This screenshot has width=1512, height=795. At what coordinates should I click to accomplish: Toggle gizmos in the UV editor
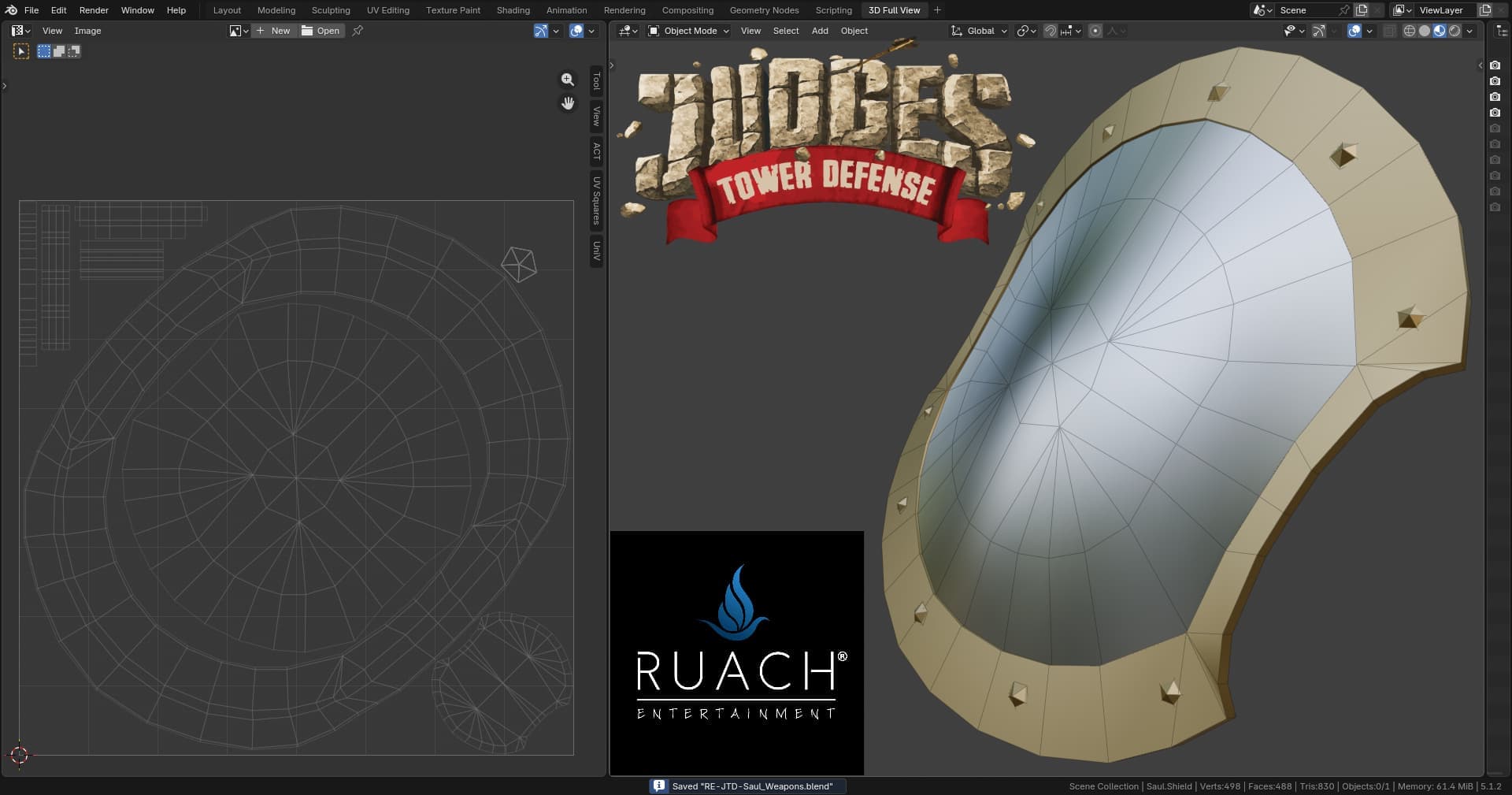coord(541,31)
